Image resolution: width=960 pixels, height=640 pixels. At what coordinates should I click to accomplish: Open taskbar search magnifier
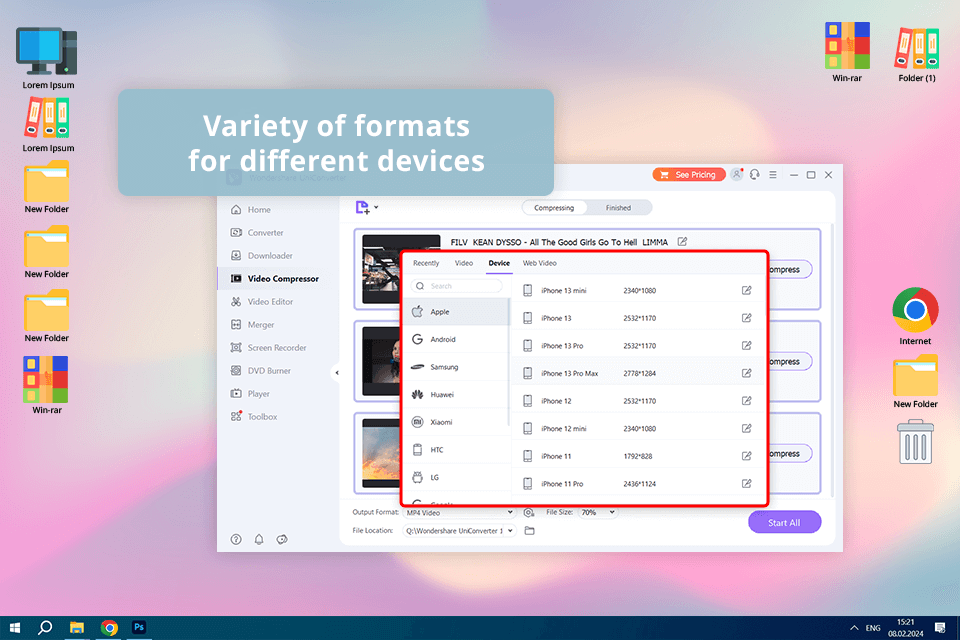[x=45, y=628]
